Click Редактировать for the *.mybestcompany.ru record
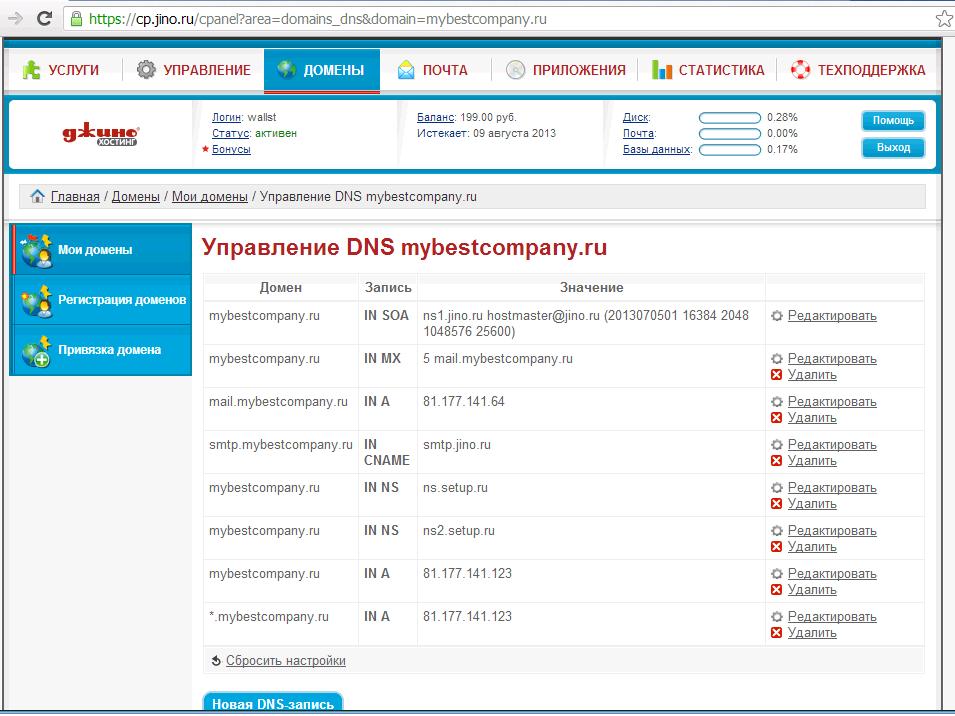 [x=832, y=617]
